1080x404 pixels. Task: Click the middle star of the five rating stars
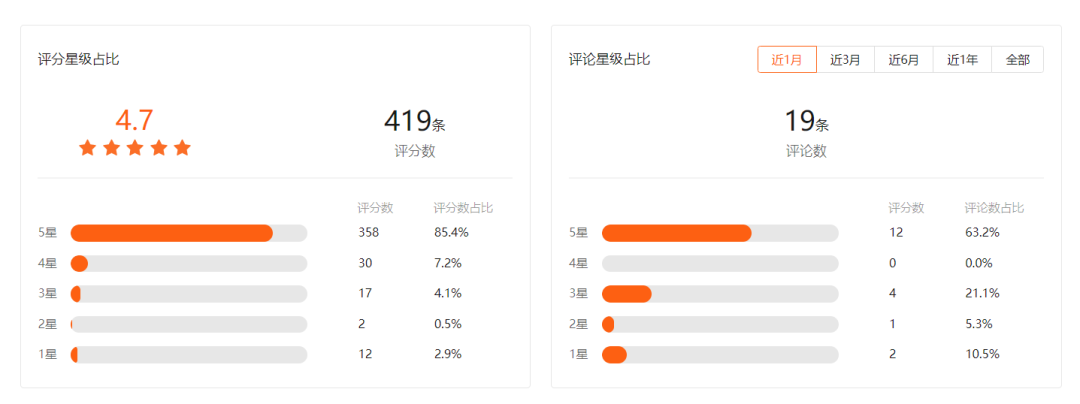coord(135,148)
